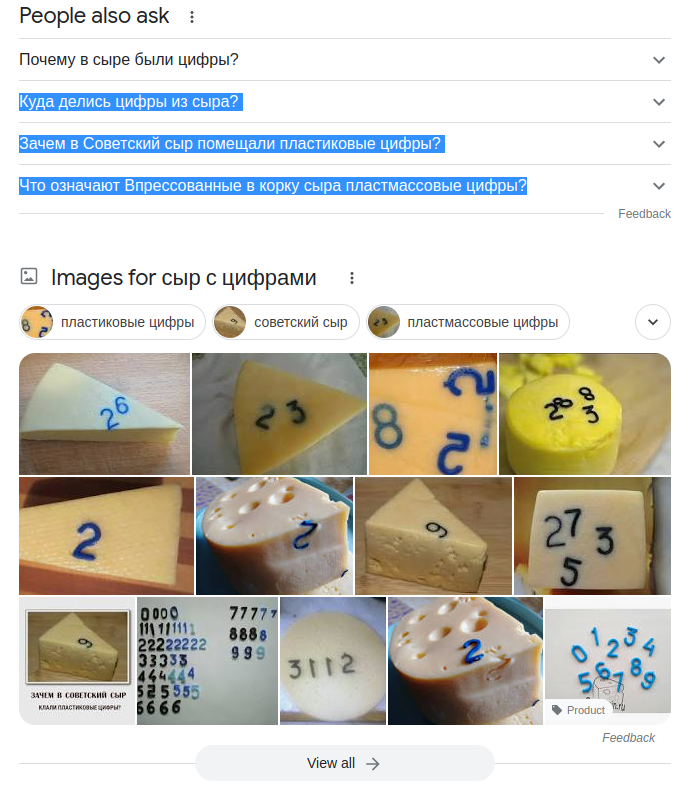Click Feedback link under People also ask
691x785 pixels.
(644, 214)
